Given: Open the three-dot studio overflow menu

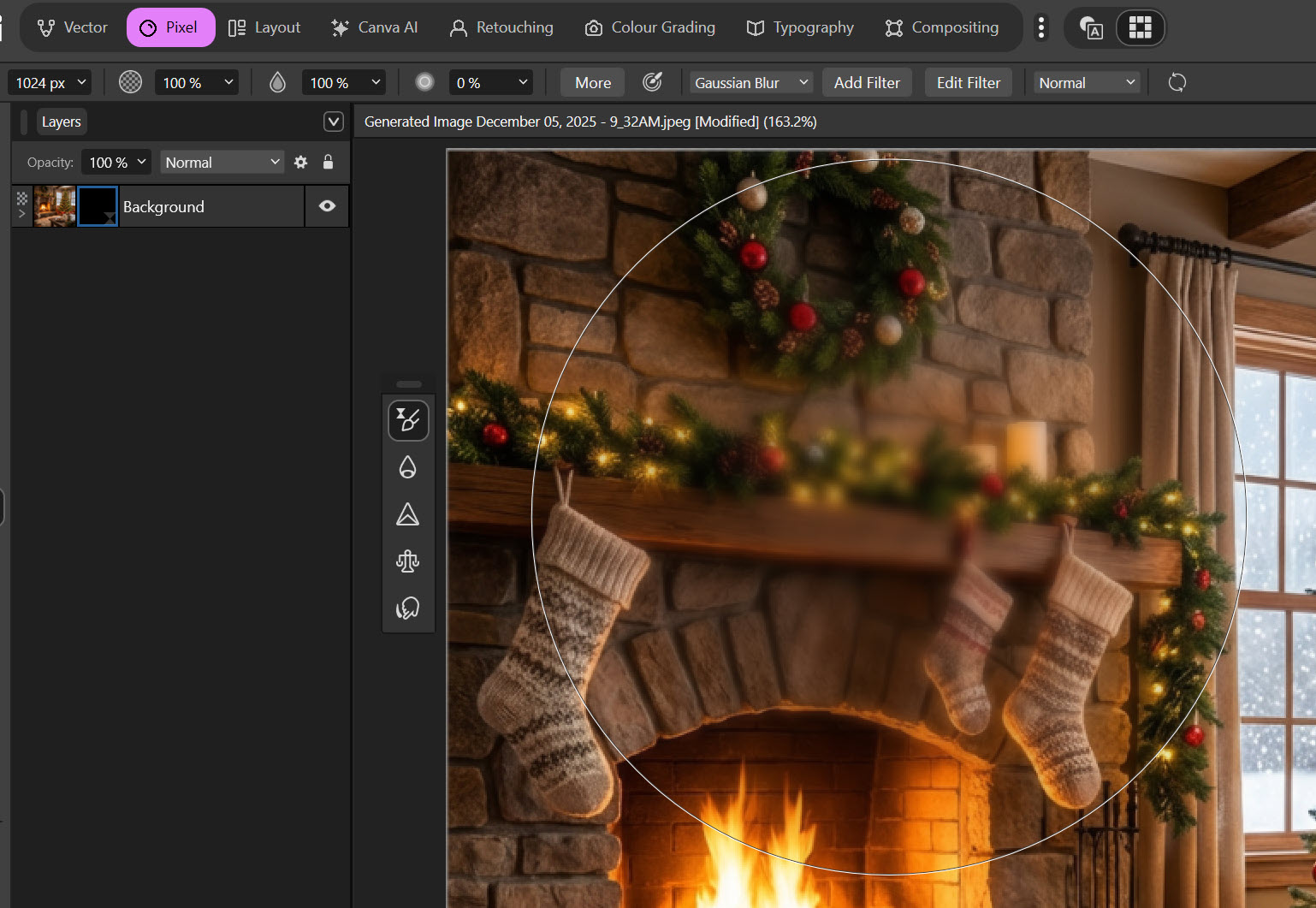Looking at the screenshot, I should pyautogui.click(x=1040, y=27).
